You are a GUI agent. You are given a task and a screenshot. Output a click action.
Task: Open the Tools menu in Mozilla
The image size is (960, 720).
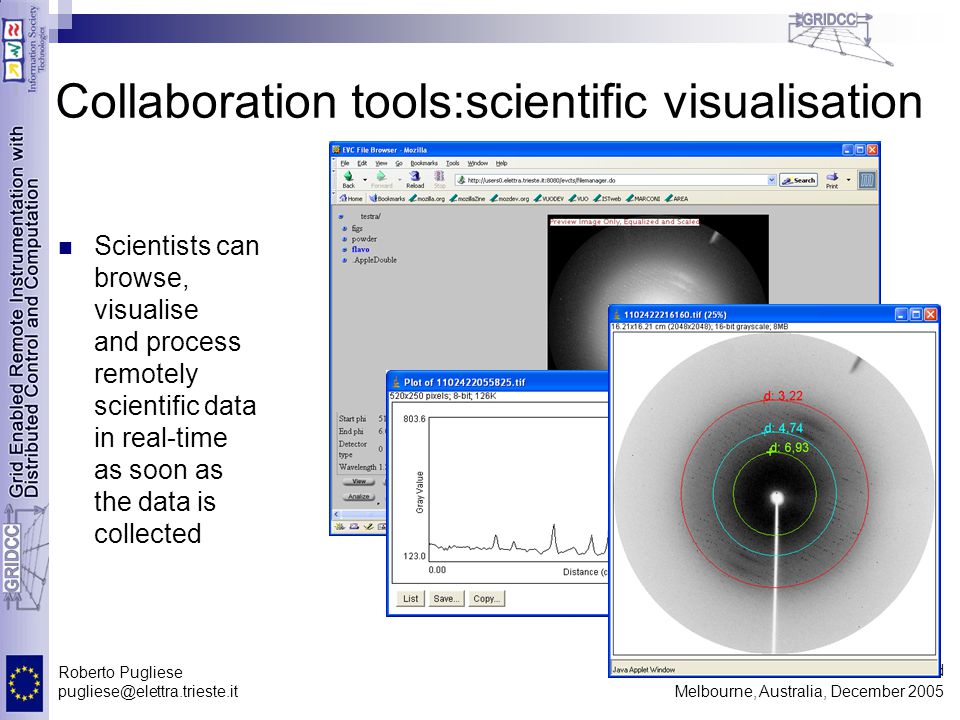point(452,163)
